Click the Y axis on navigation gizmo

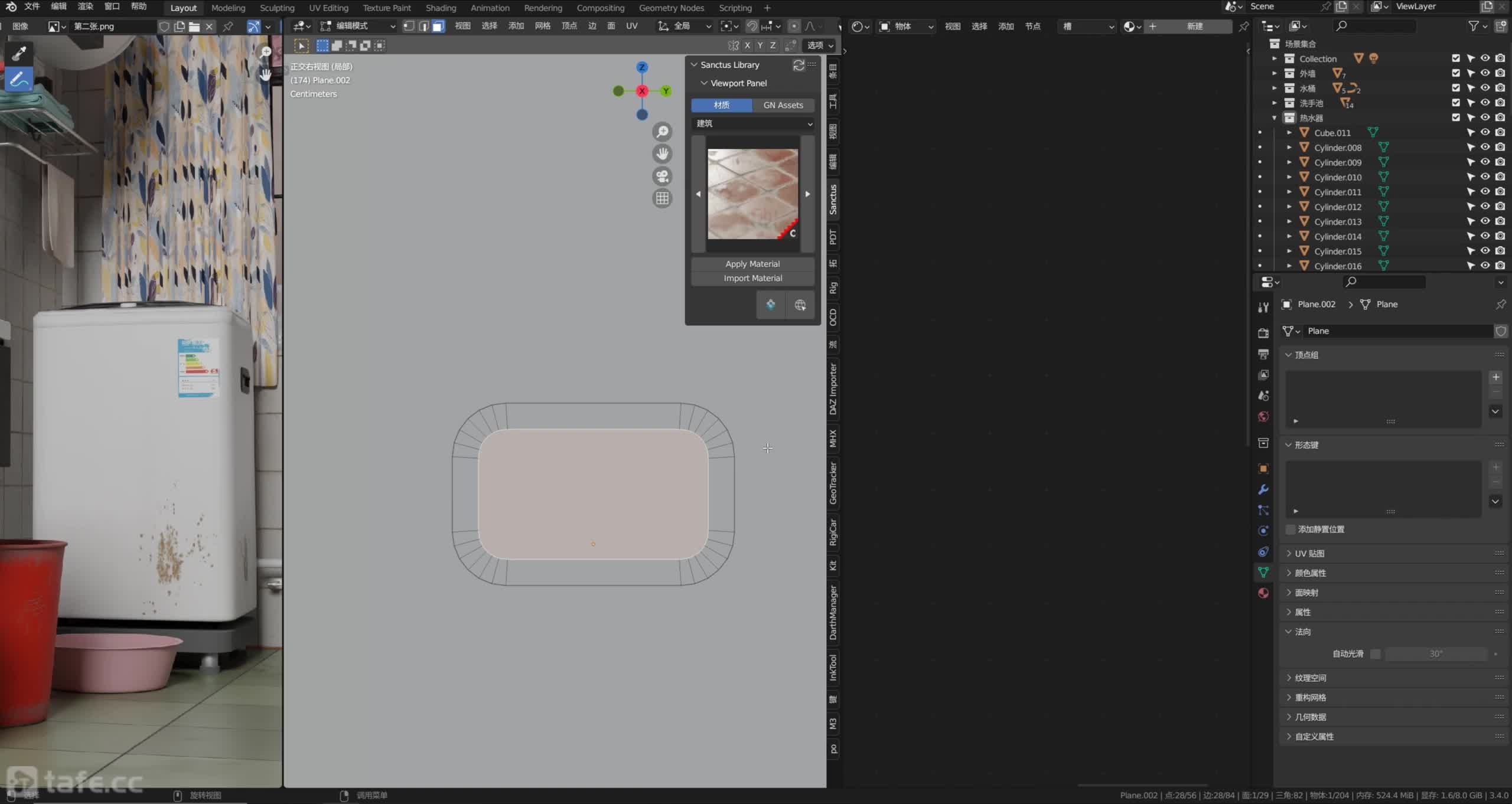click(x=666, y=91)
